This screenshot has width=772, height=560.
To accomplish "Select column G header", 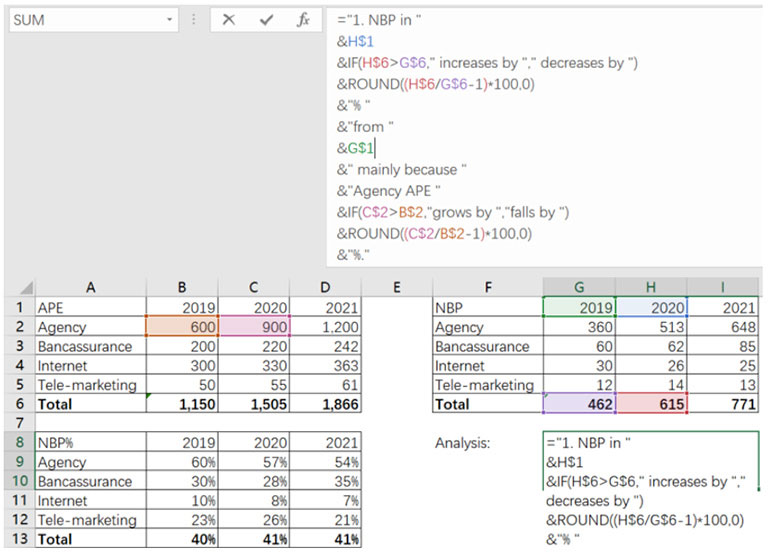I will click(578, 288).
